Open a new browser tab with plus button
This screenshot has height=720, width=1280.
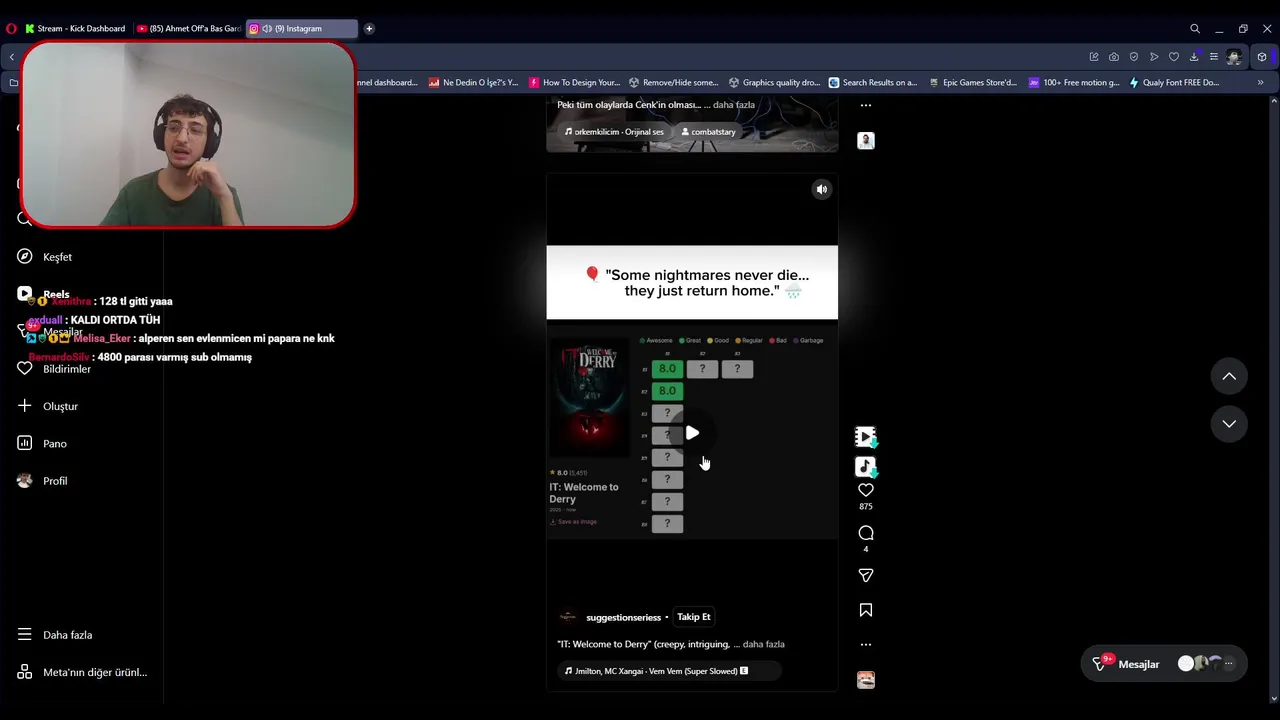click(x=369, y=29)
